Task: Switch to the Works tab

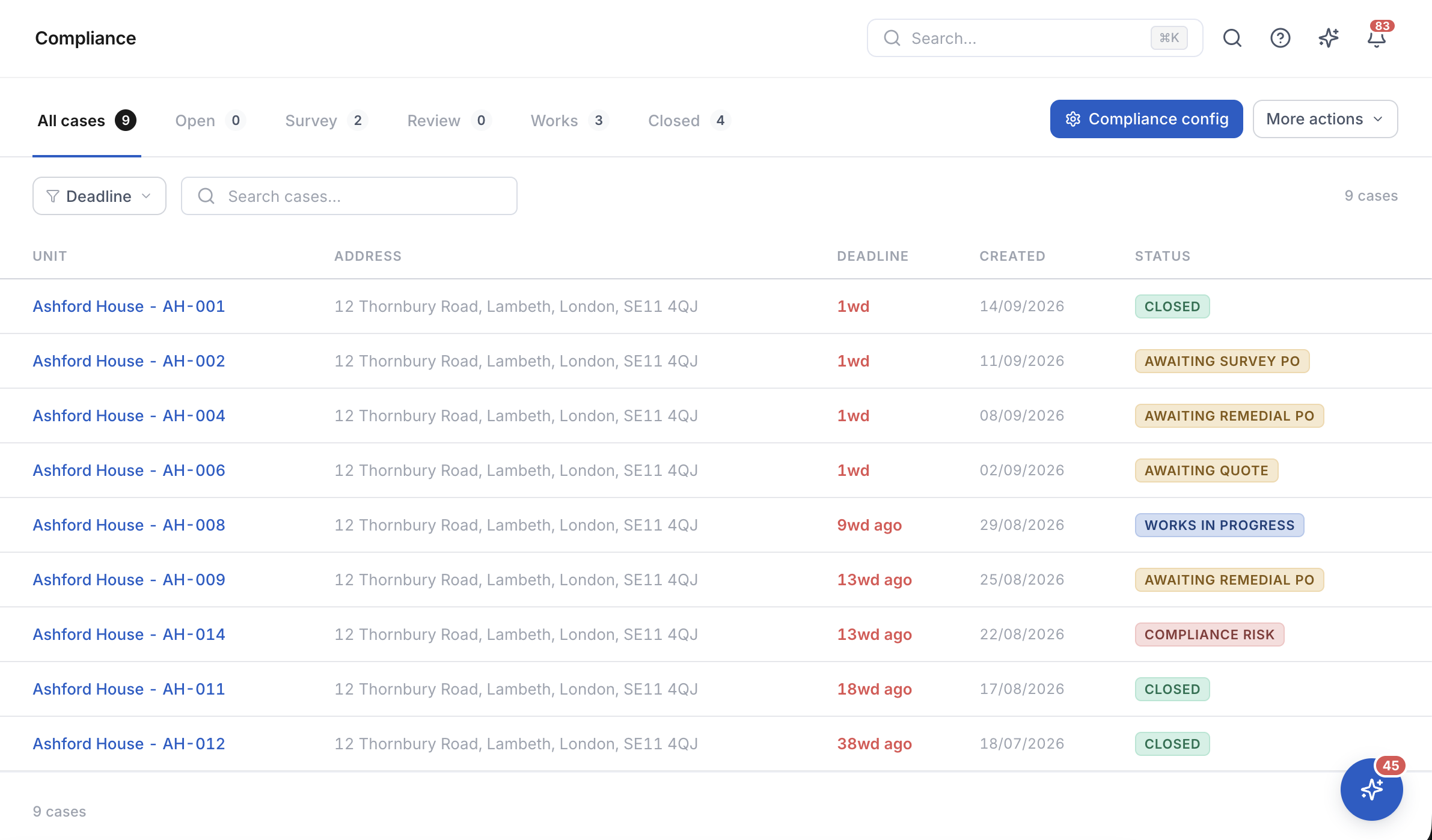Action: 569,121
